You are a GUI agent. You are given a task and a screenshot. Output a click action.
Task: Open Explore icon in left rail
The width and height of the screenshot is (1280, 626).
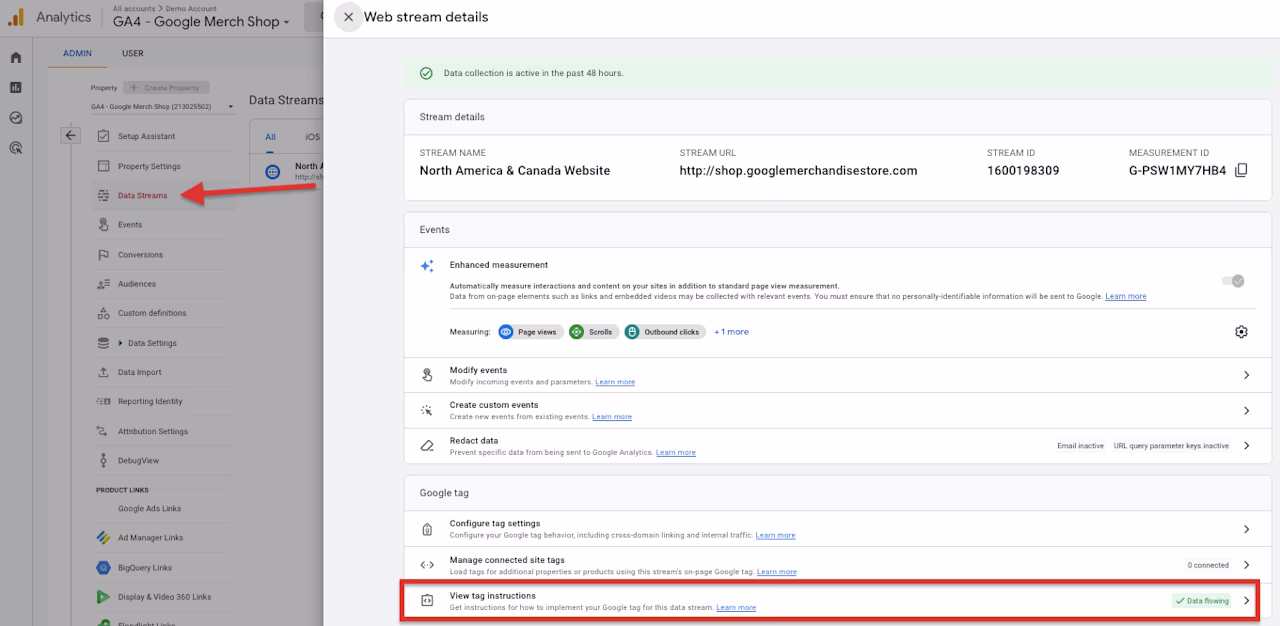(16, 117)
